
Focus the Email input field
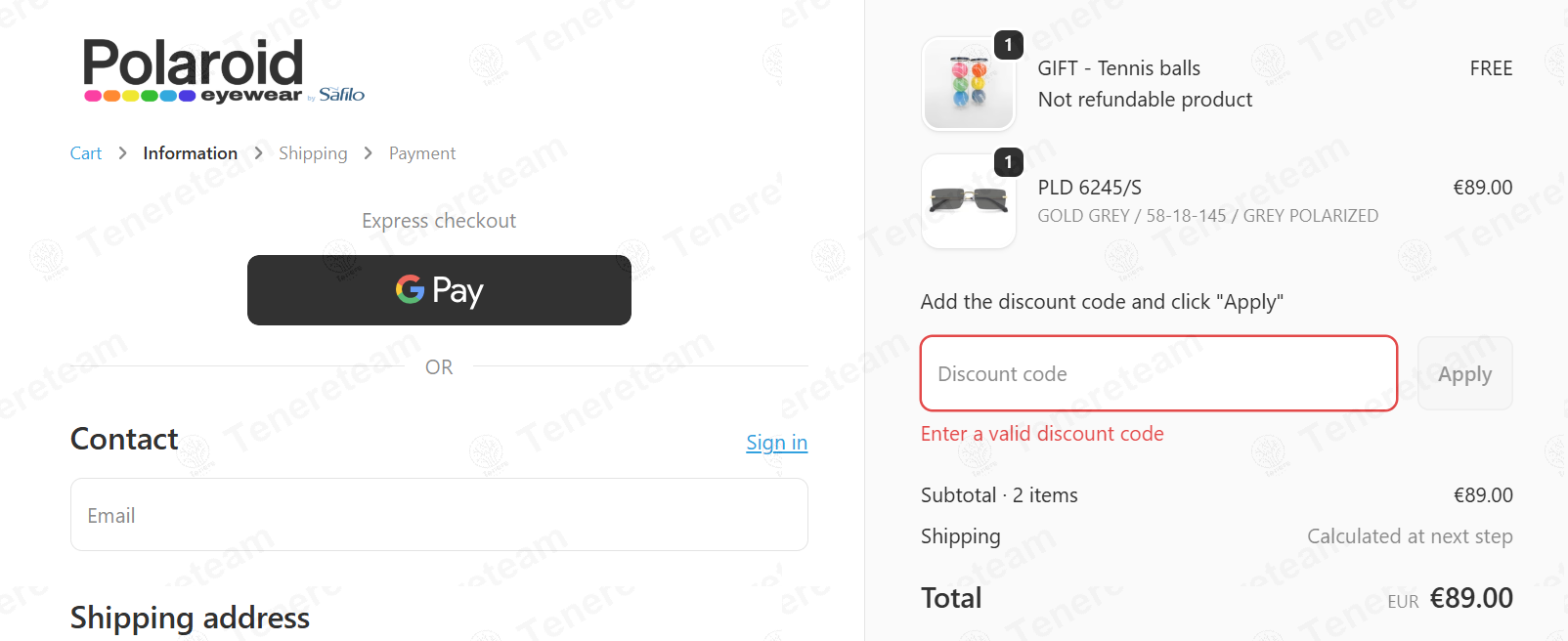coord(439,515)
